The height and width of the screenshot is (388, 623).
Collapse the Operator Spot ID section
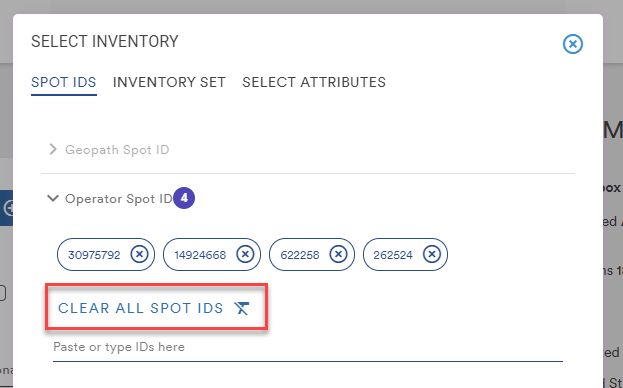(53, 198)
